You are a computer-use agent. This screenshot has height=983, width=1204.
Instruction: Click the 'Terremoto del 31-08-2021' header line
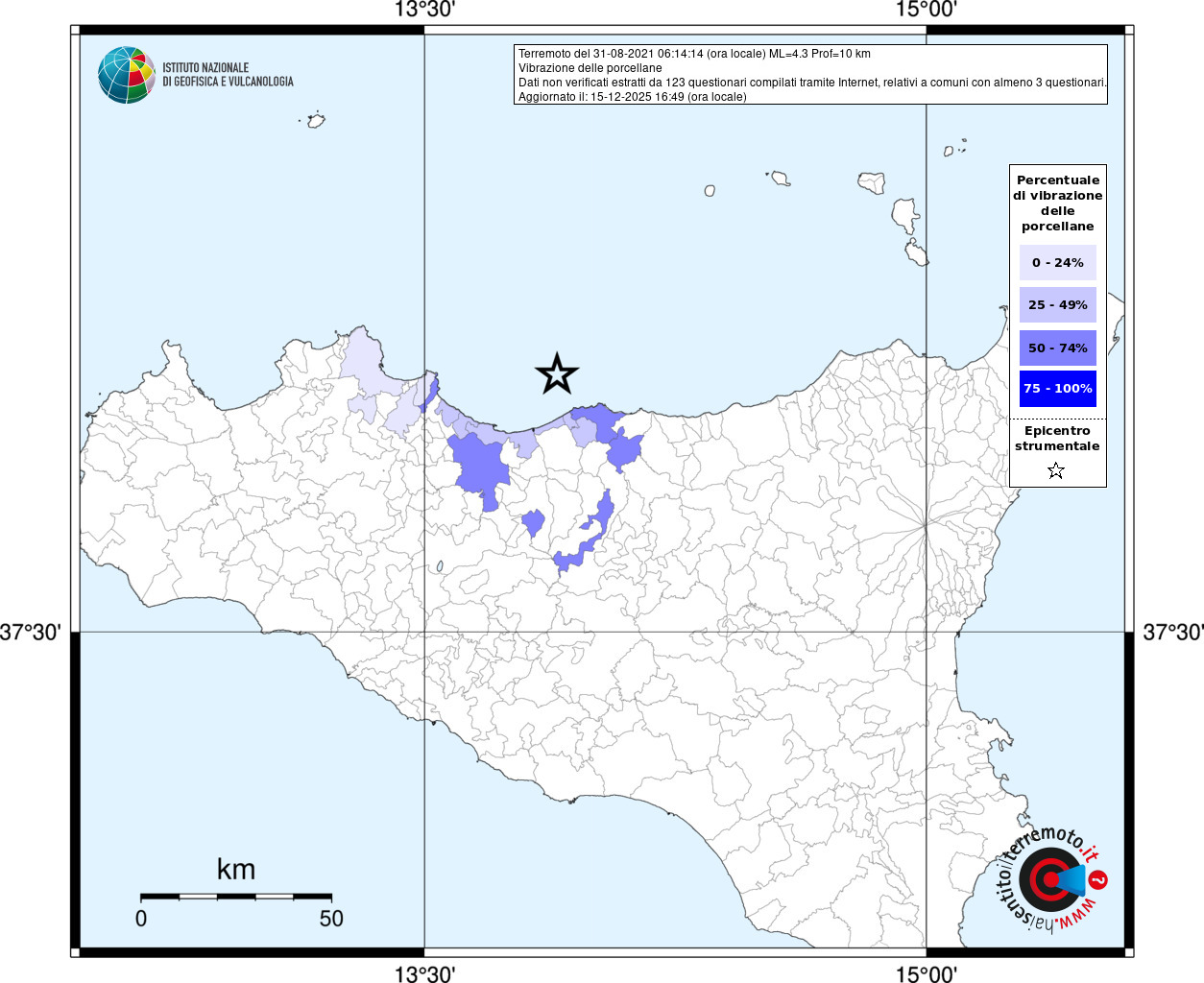tap(694, 54)
